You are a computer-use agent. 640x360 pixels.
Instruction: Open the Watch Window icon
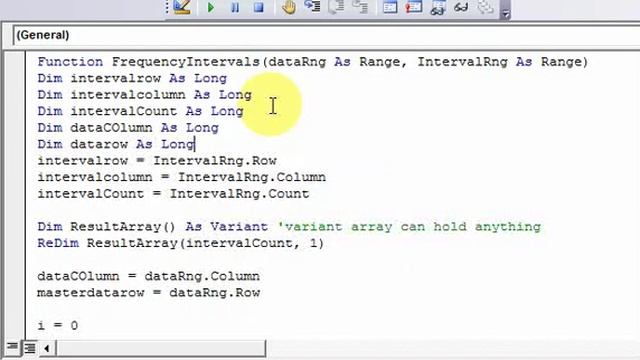coord(437,8)
